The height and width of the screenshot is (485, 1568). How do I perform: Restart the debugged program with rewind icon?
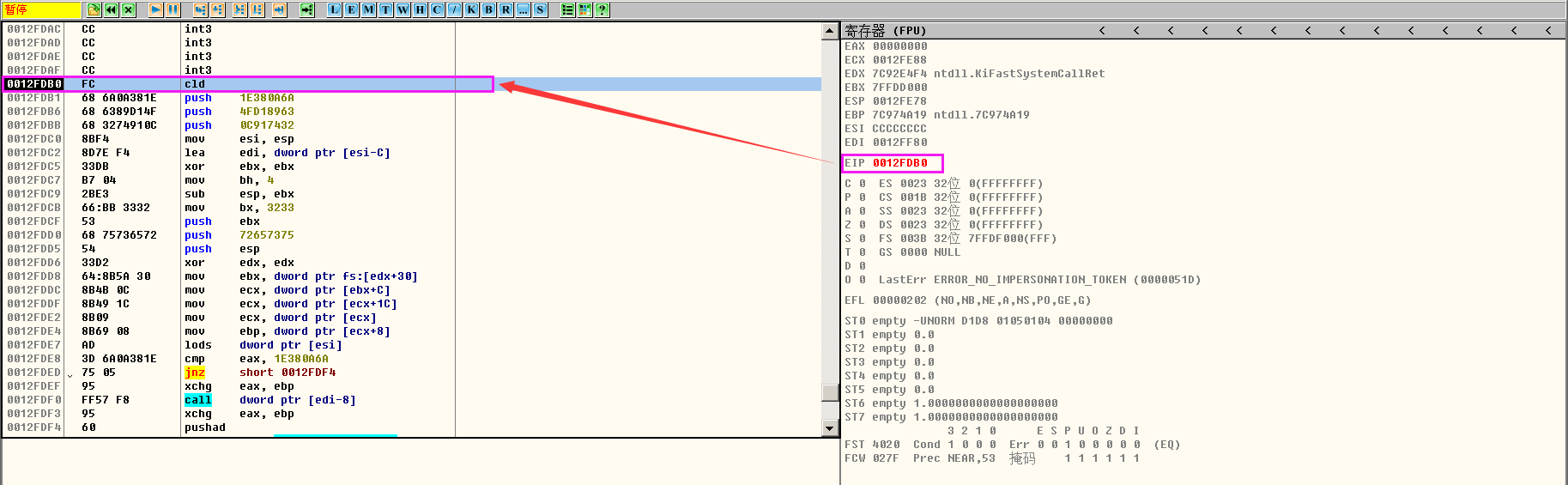coord(111,9)
